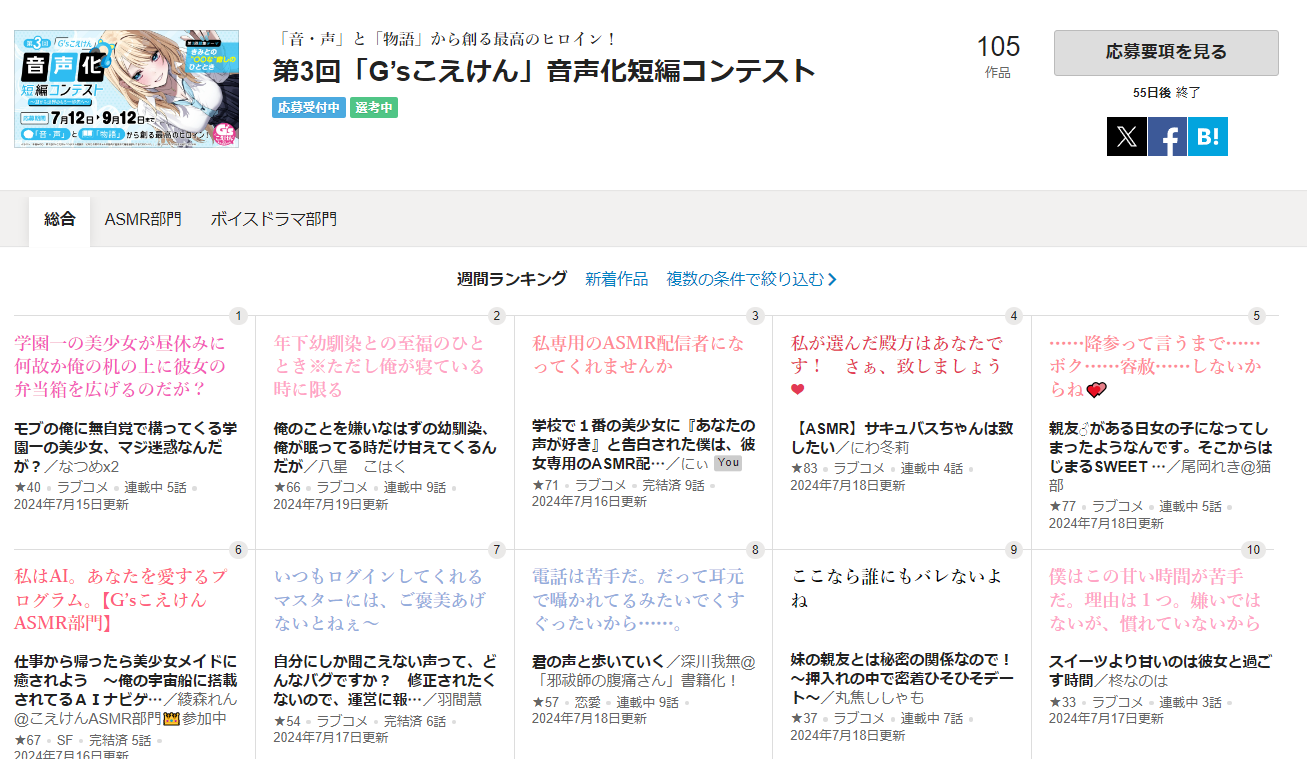Open rank 2 story 年下幼馴染との至福のひととき
This screenshot has width=1307, height=759.
[379, 365]
